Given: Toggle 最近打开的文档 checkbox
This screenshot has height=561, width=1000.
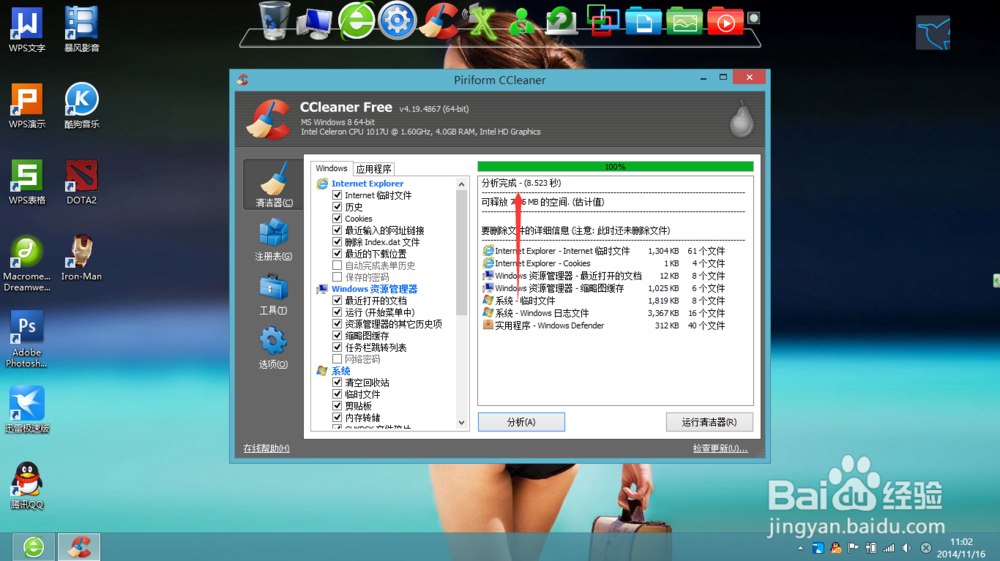Looking at the screenshot, I should coord(337,300).
